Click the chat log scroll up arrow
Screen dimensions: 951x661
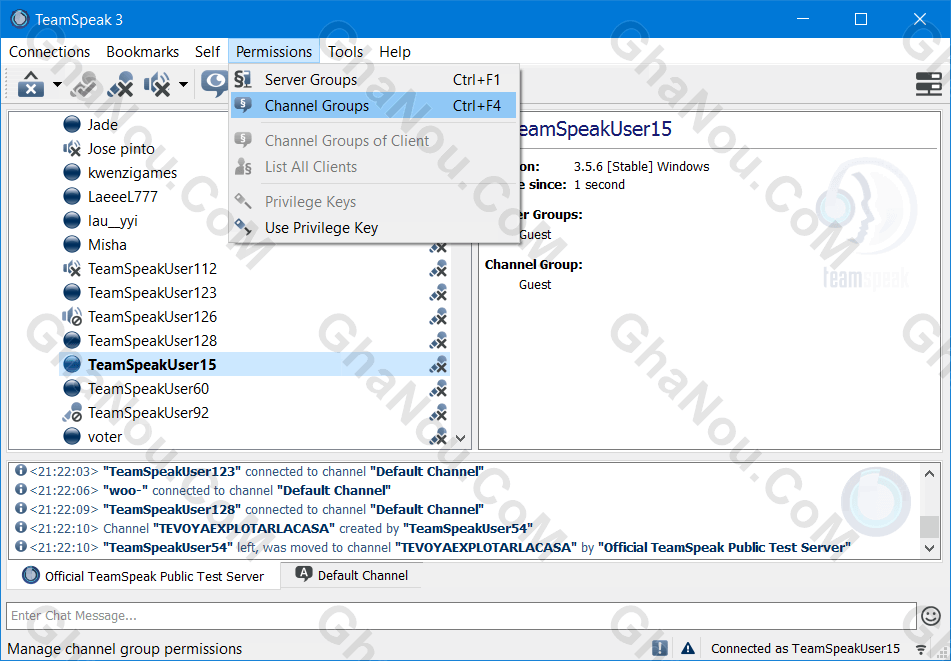(x=929, y=474)
